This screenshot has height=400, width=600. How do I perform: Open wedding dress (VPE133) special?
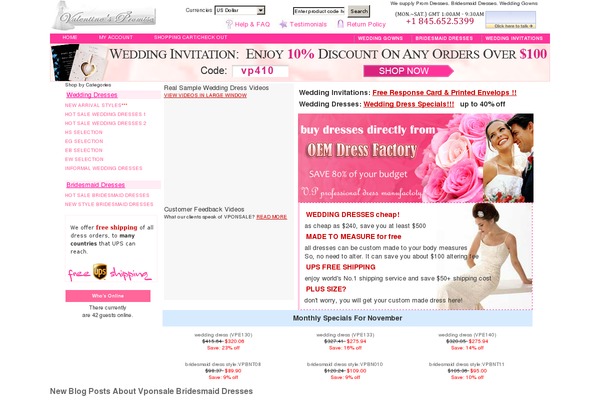click(x=345, y=335)
